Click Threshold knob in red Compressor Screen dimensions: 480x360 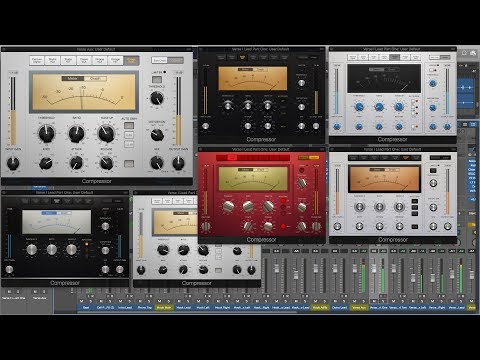coord(228,207)
